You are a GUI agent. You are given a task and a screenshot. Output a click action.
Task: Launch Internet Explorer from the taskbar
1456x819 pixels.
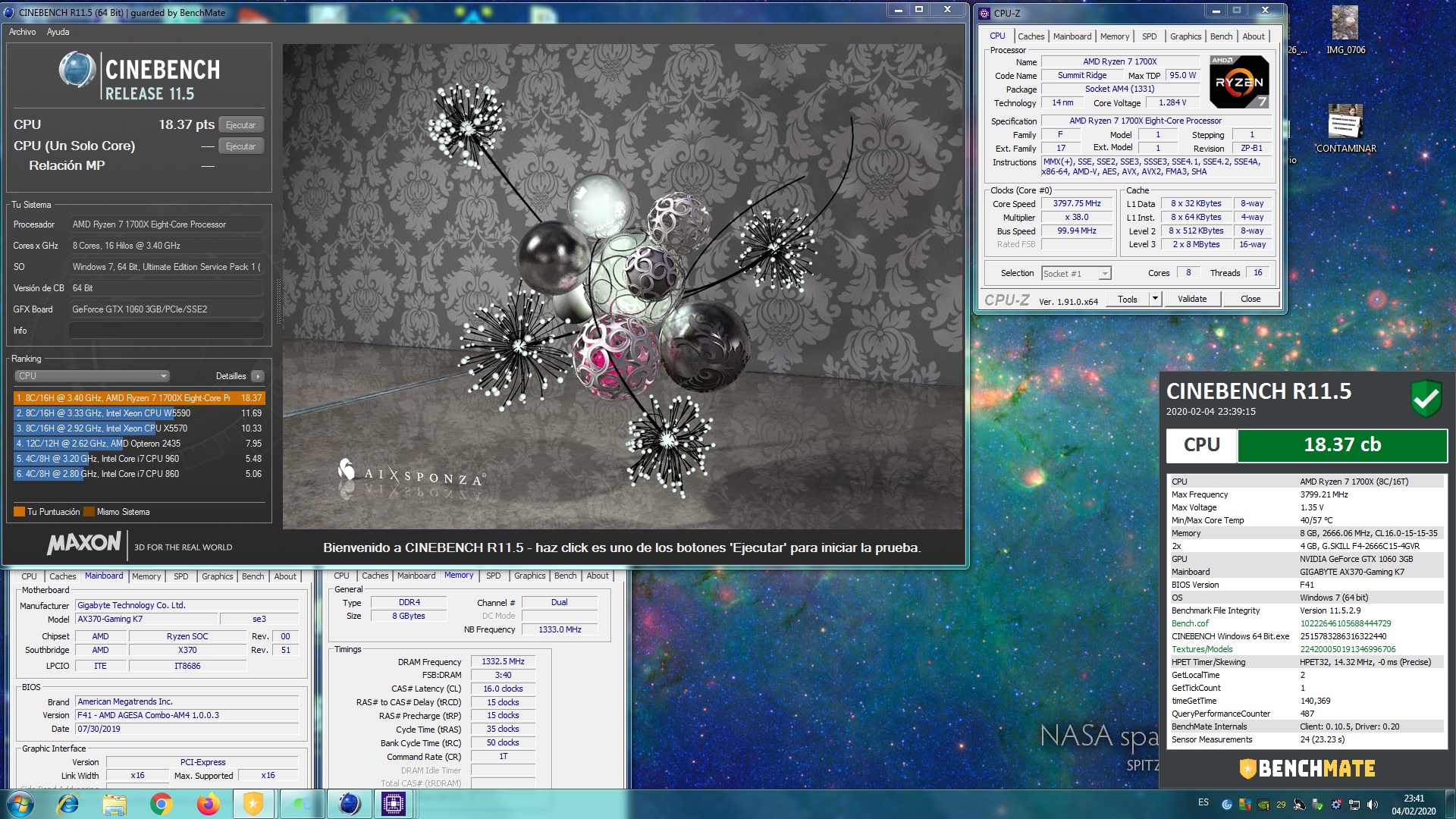tap(68, 804)
